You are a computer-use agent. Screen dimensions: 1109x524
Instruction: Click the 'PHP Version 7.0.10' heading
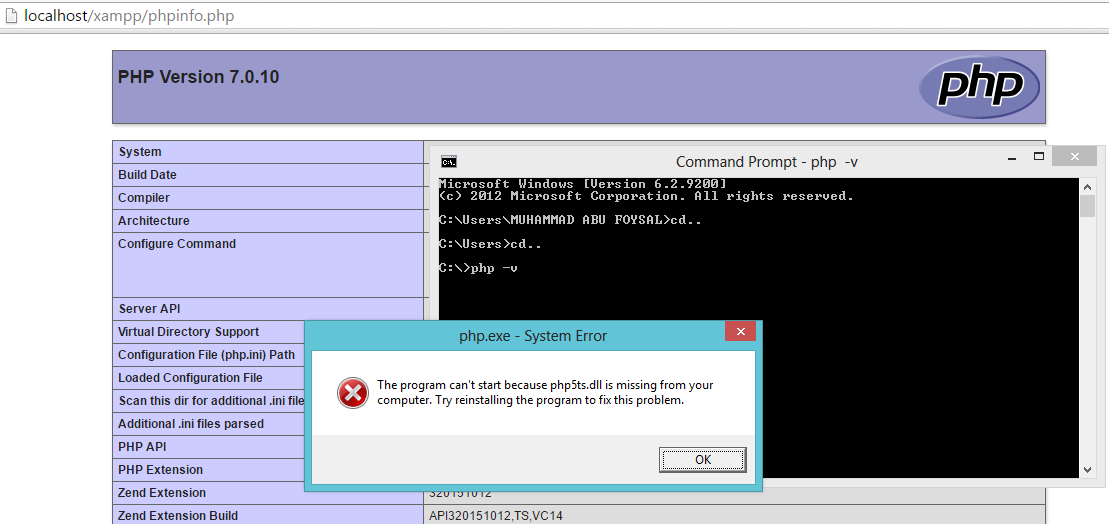pyautogui.click(x=199, y=76)
